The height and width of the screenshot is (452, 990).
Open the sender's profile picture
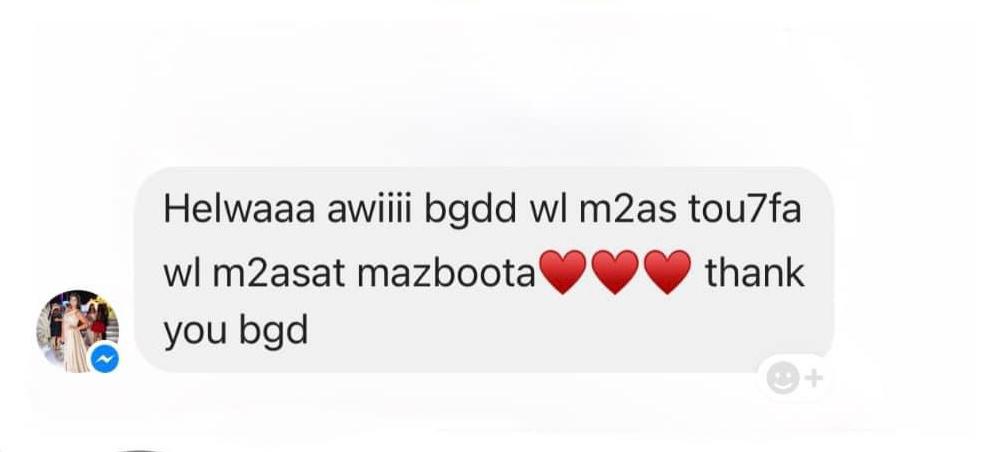[77, 331]
